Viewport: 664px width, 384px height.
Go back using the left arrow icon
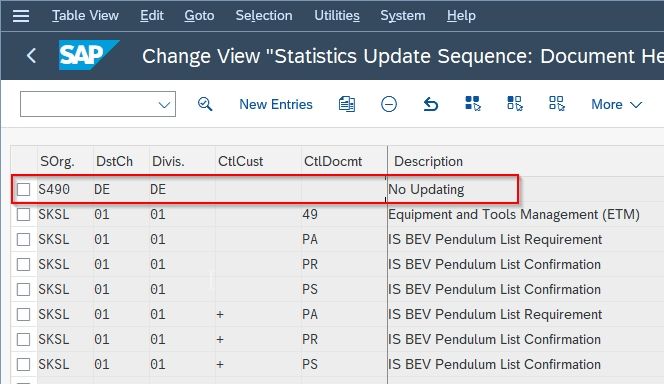tap(31, 55)
